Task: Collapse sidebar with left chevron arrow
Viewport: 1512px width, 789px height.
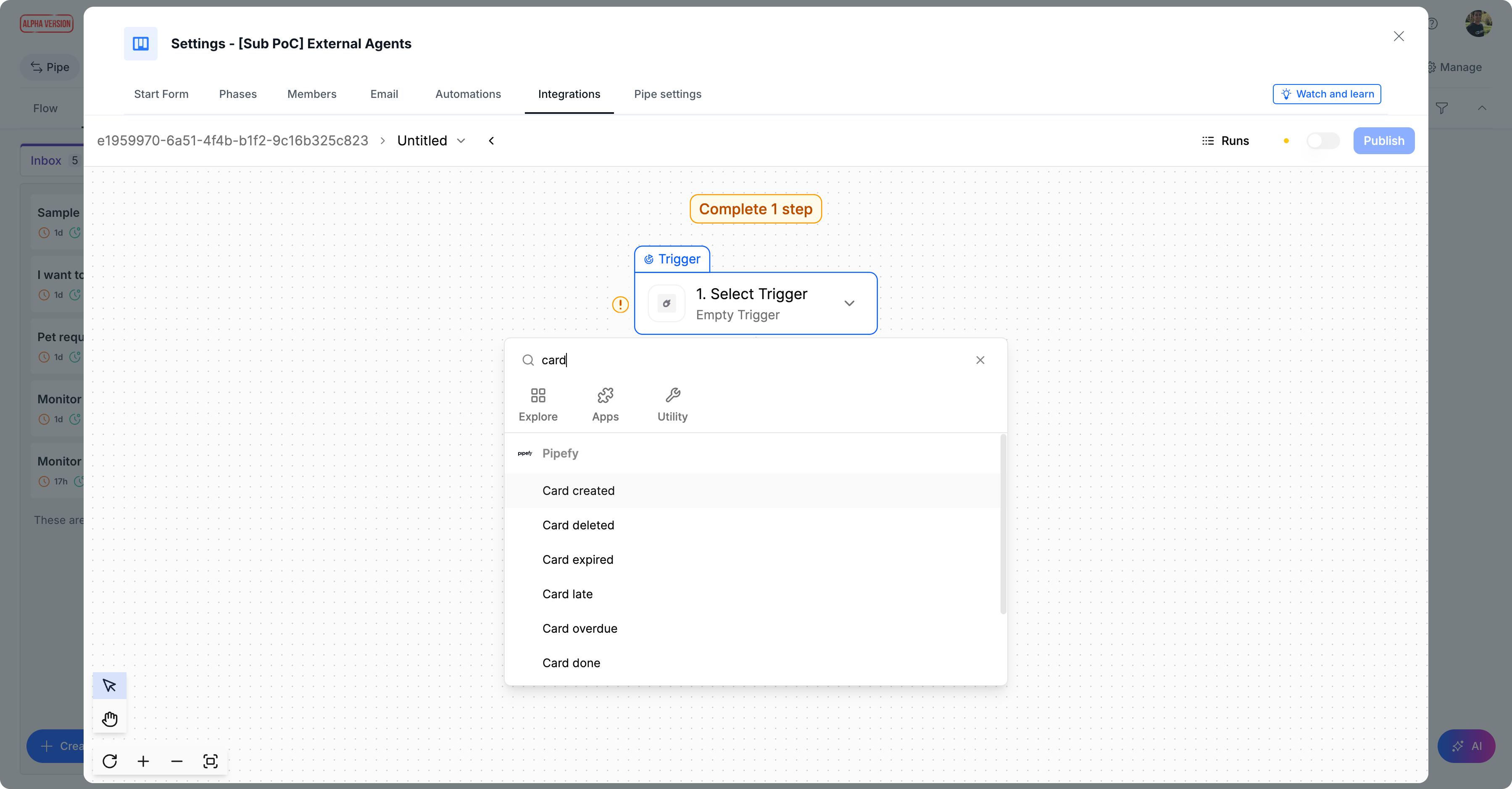Action: (491, 141)
